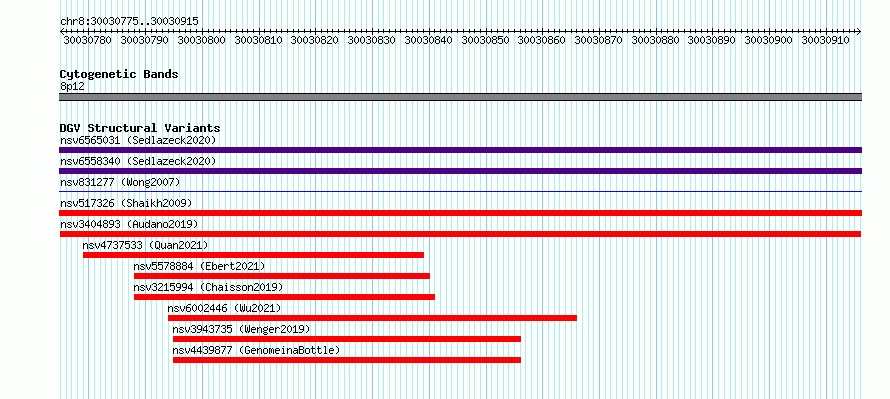The image size is (890, 399).
Task: Select the red bar under nsv3943735
Action: tap(347, 339)
